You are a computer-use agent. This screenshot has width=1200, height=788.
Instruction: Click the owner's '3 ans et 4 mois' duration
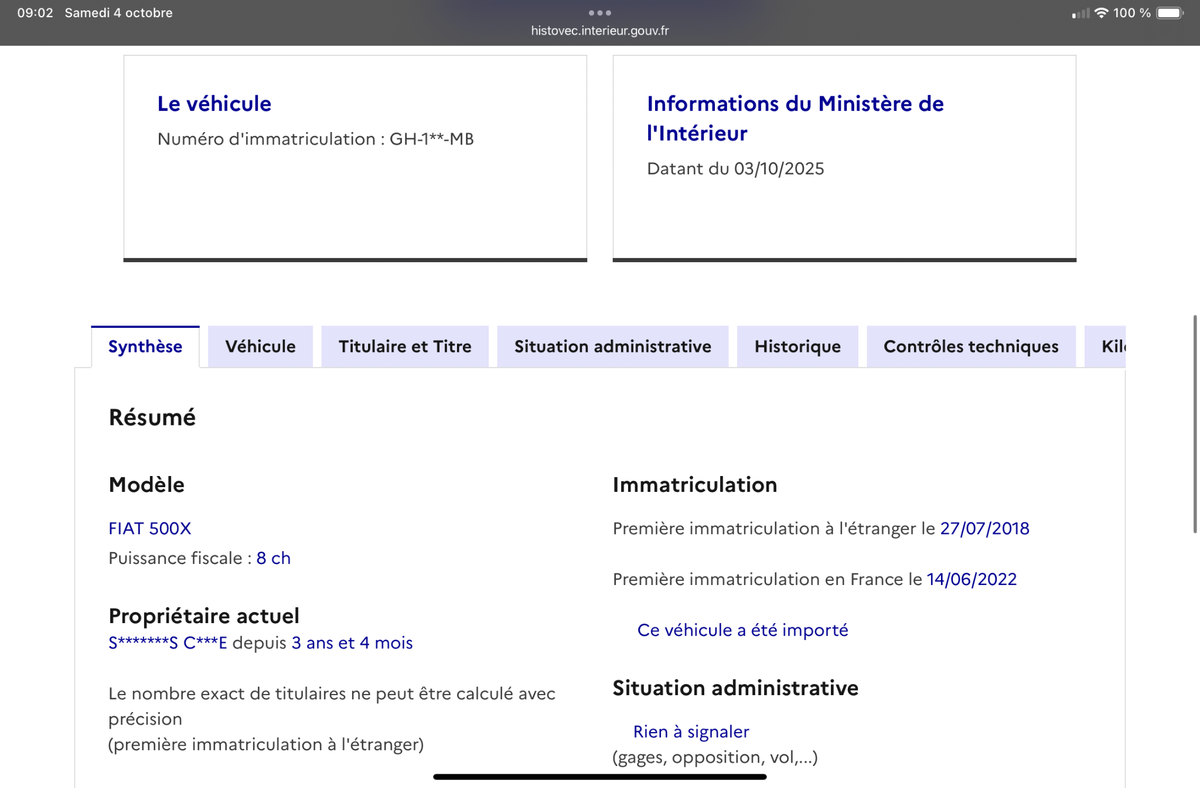pyautogui.click(x=352, y=643)
